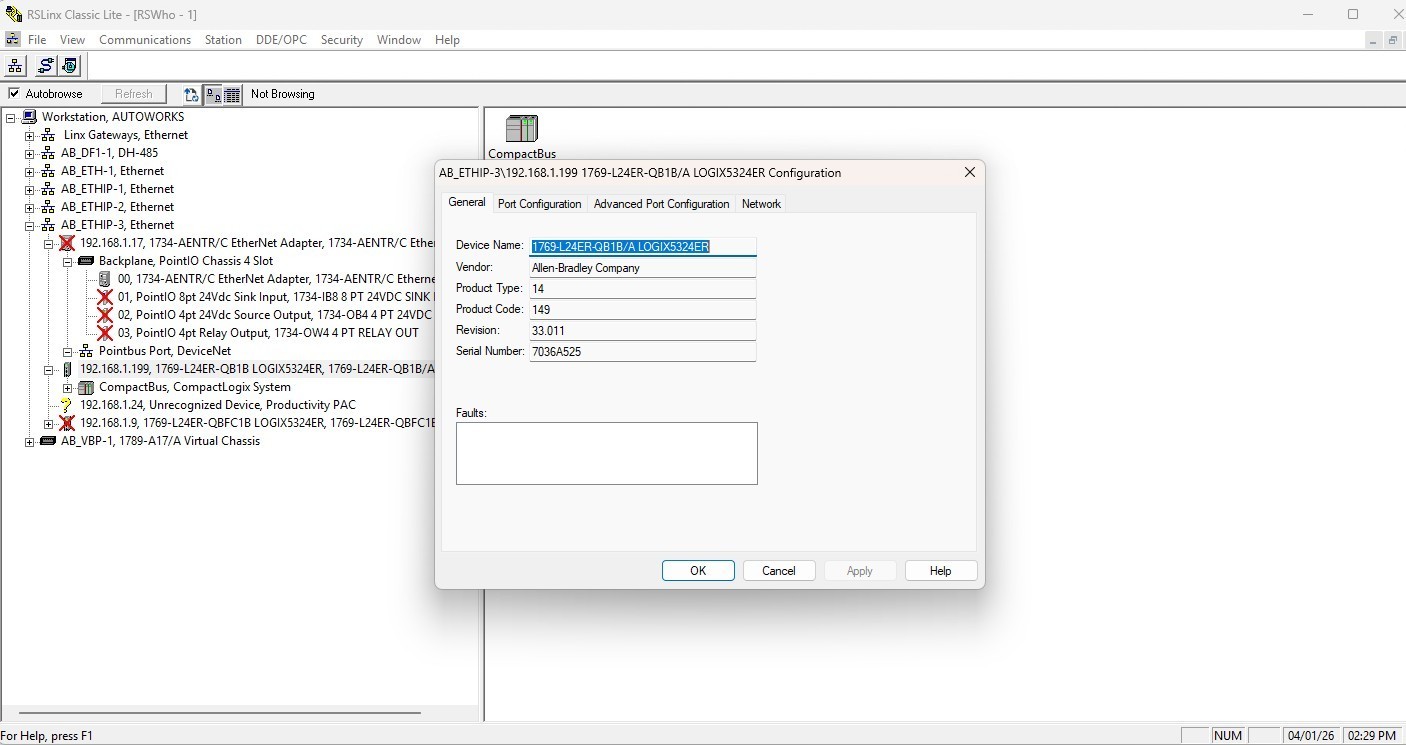The height and width of the screenshot is (745, 1406).
Task: Select the General tab in the dialog
Action: click(467, 202)
